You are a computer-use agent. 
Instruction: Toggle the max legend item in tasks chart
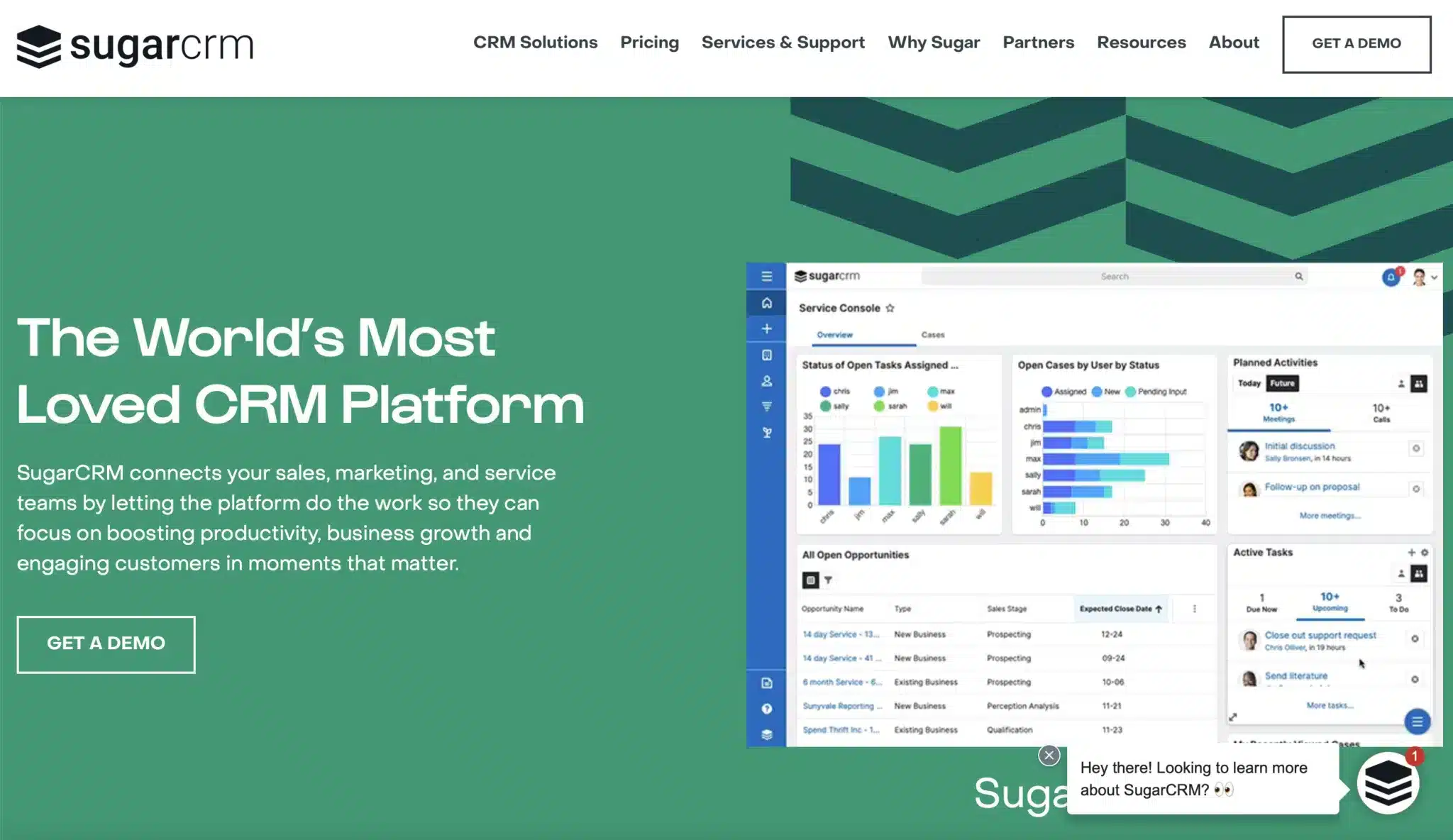tap(941, 392)
